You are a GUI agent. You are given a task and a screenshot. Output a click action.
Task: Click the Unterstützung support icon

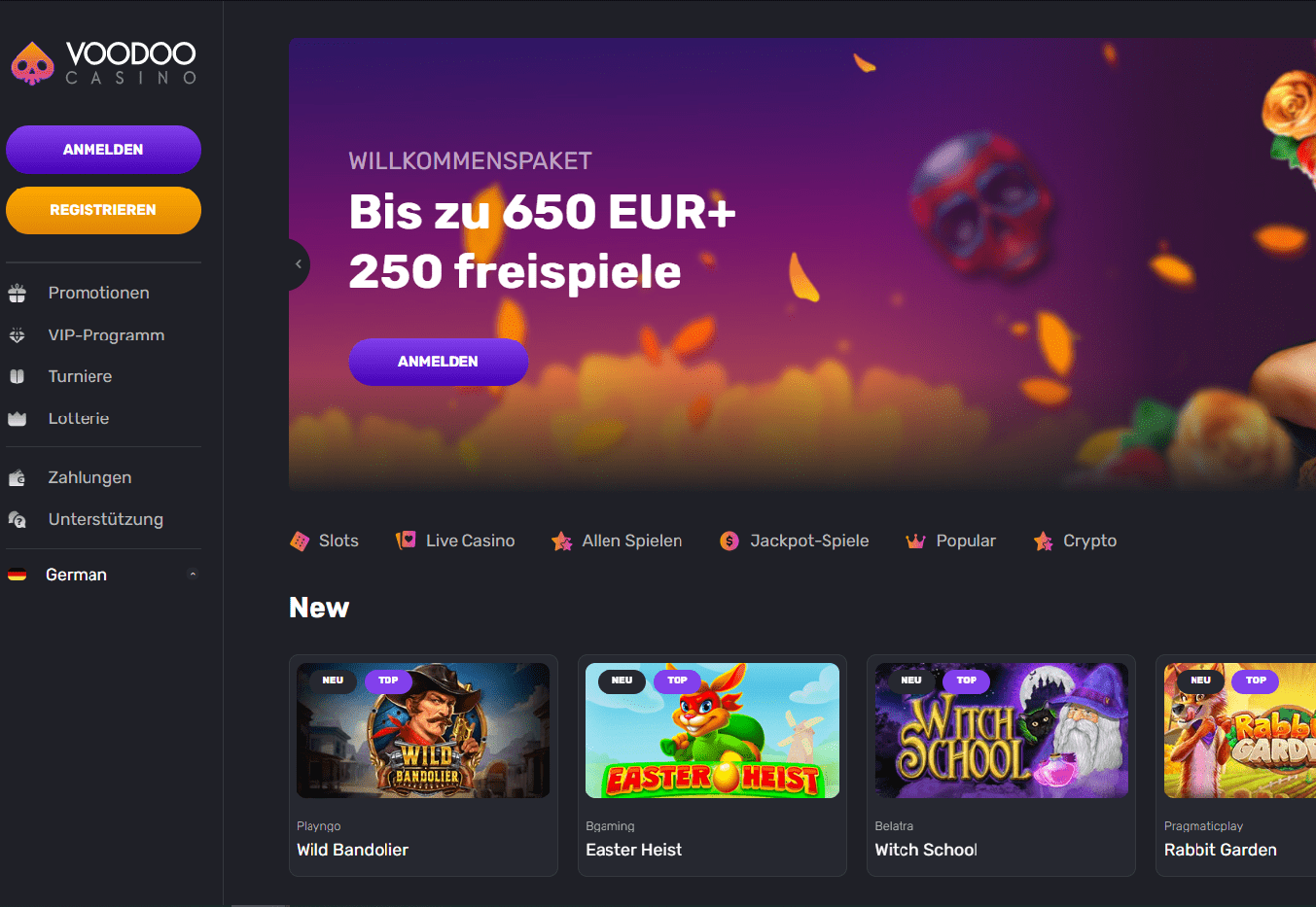(18, 519)
